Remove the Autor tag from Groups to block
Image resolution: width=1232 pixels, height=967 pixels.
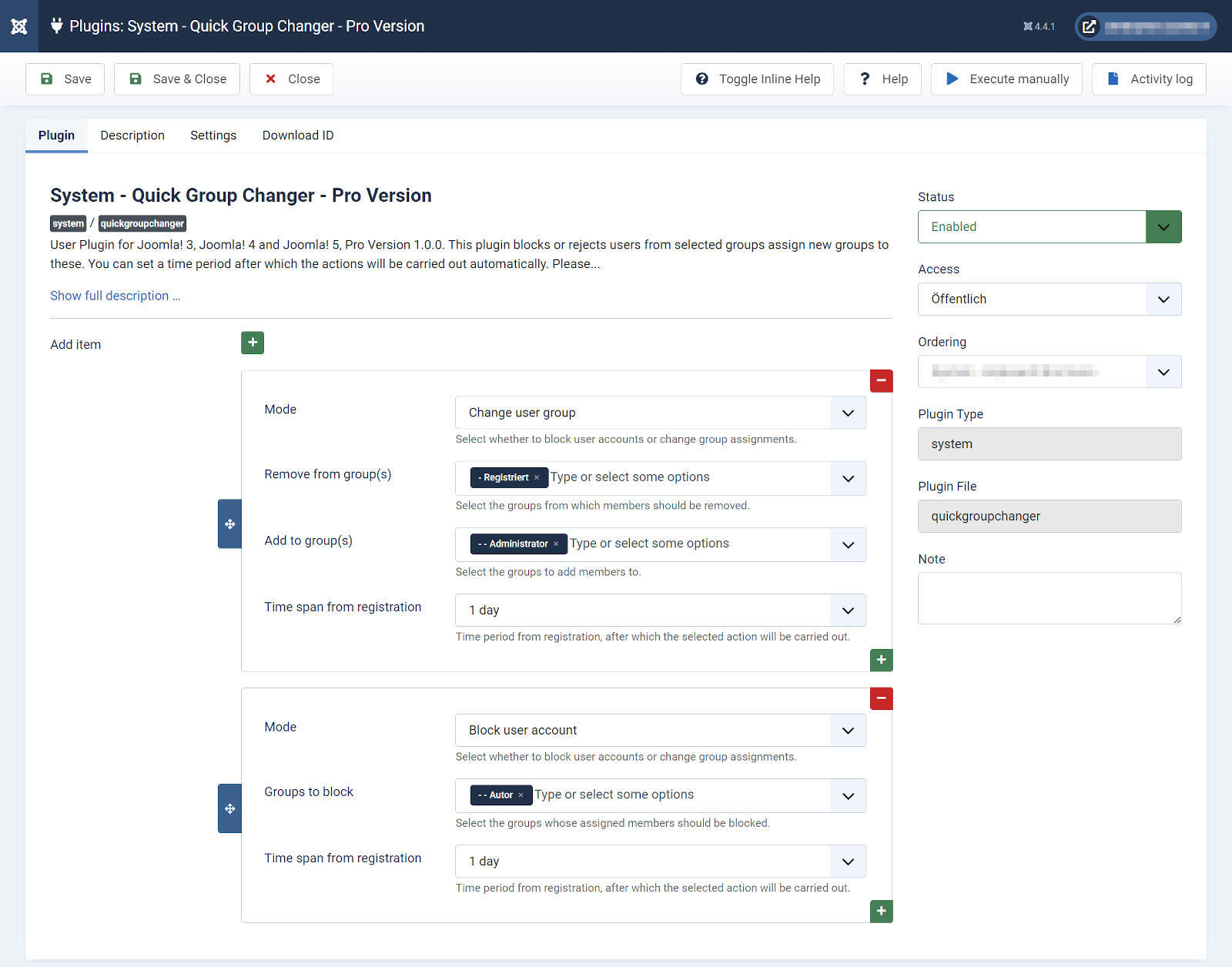point(521,795)
